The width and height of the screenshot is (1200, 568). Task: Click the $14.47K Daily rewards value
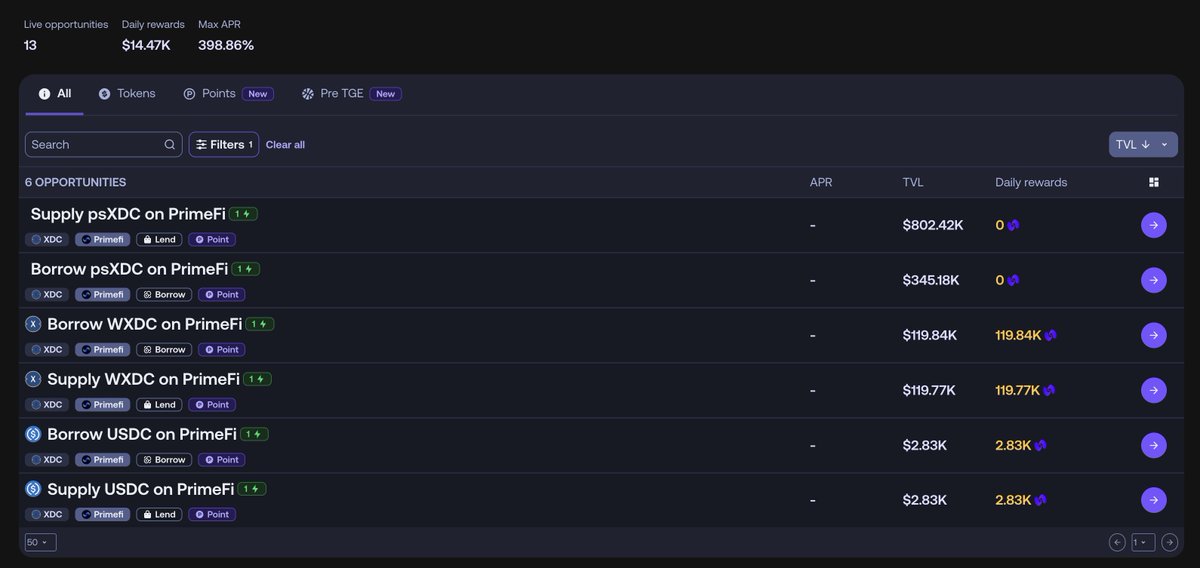[146, 45]
